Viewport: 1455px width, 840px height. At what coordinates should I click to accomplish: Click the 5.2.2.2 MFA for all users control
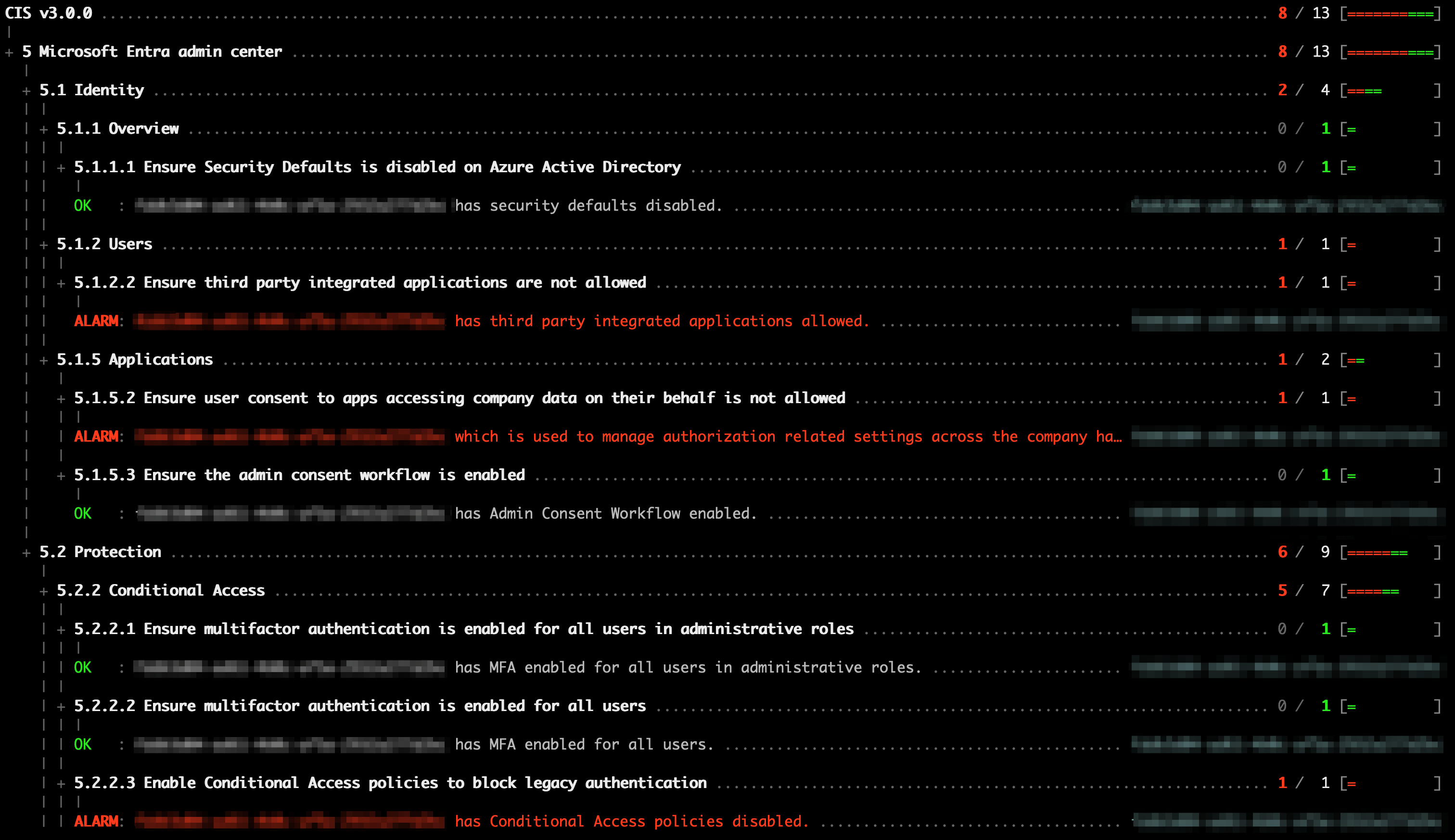click(x=359, y=706)
